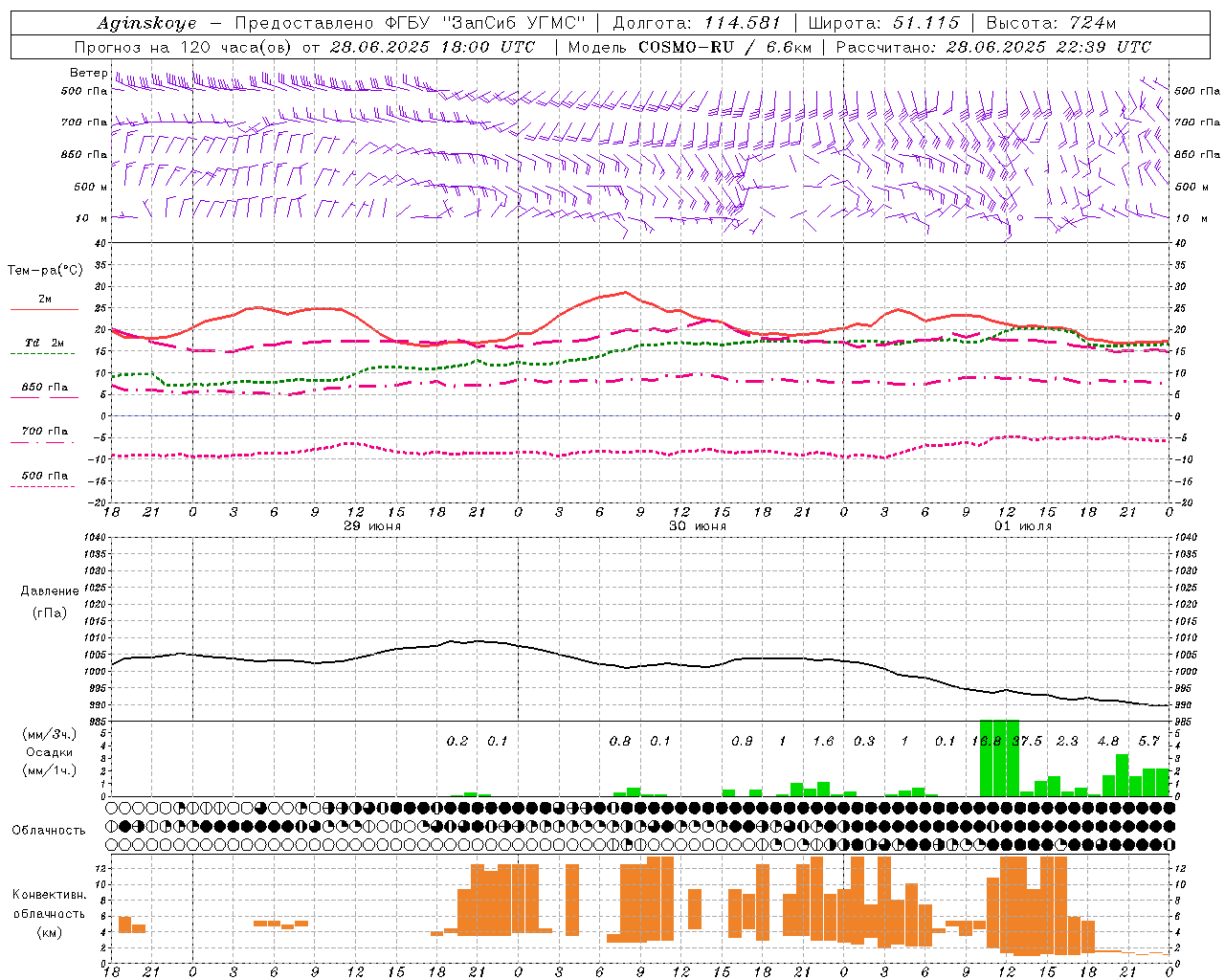The width and height of the screenshot is (1225, 980).
Task: Click the 1.6 precipitation value
Action: pyautogui.click(x=823, y=741)
